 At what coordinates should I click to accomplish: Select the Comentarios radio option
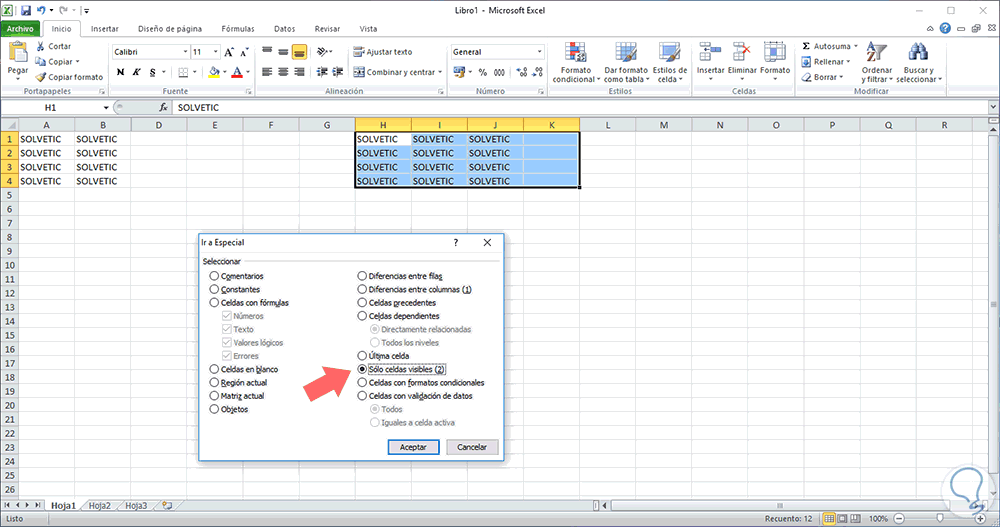[x=214, y=276]
